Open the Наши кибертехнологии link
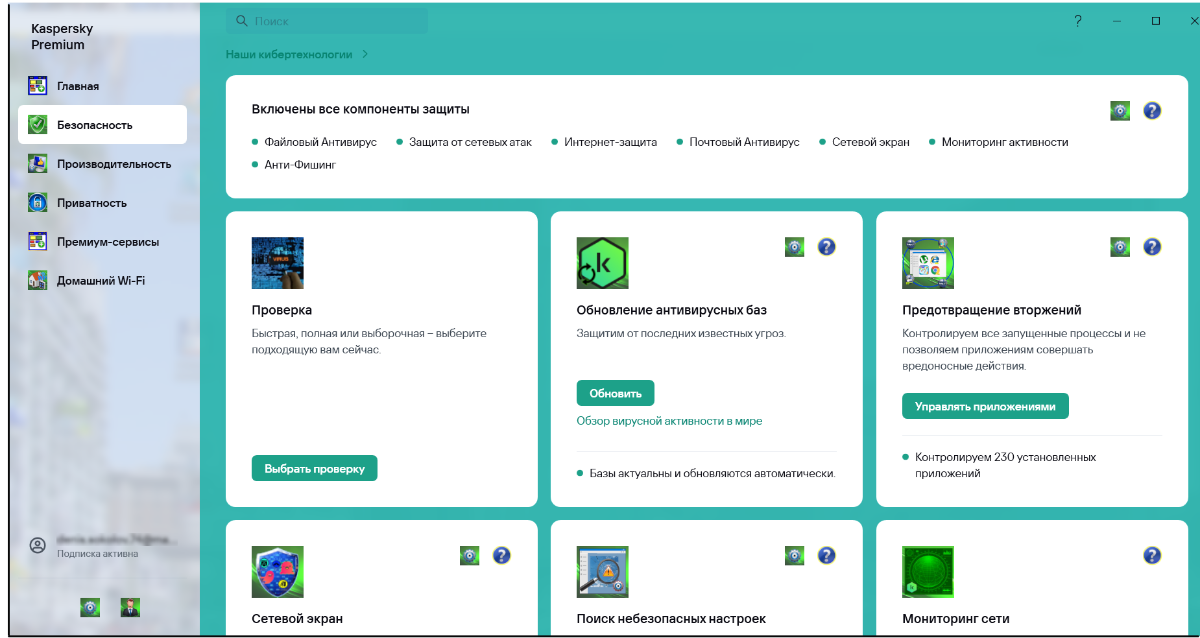Screen dimensions: 1200x638 click(x=289, y=54)
